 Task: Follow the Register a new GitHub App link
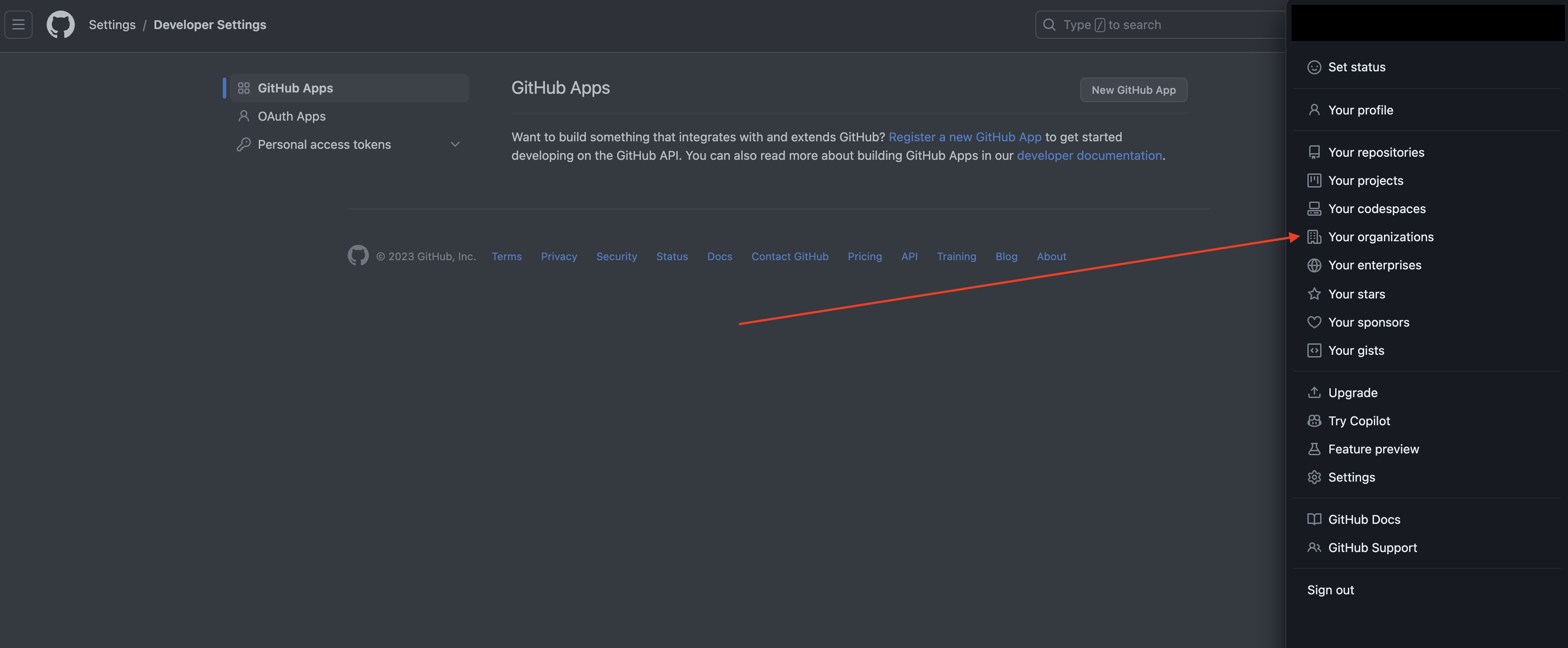coord(964,137)
